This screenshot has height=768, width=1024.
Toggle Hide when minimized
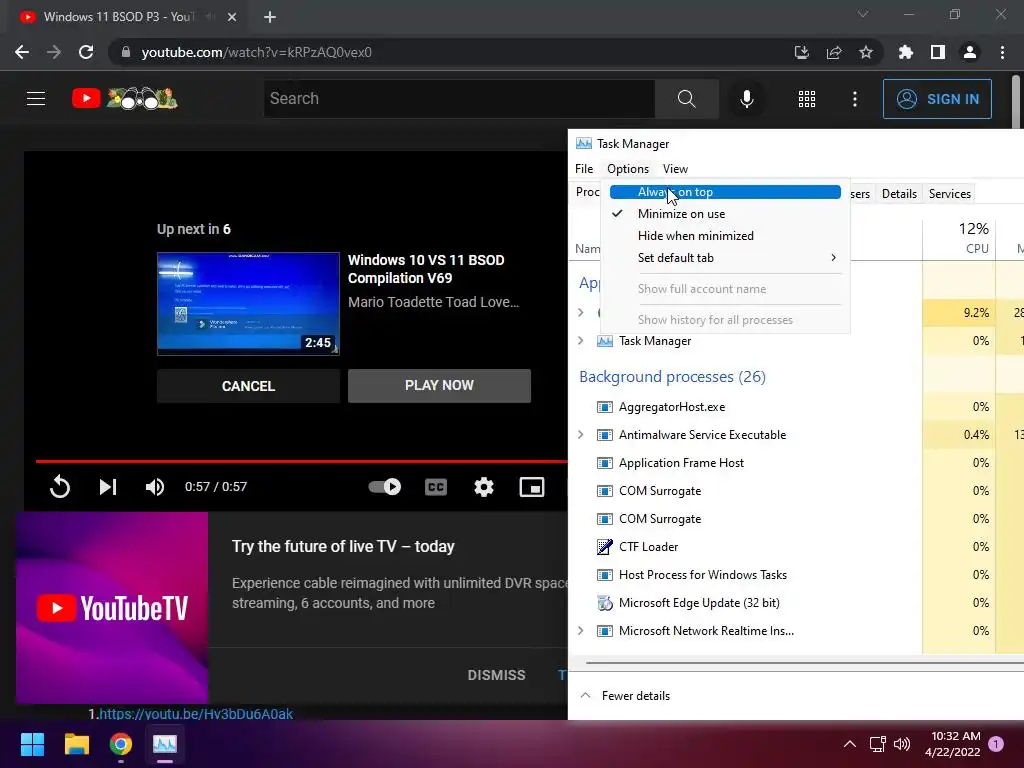[x=725, y=236]
